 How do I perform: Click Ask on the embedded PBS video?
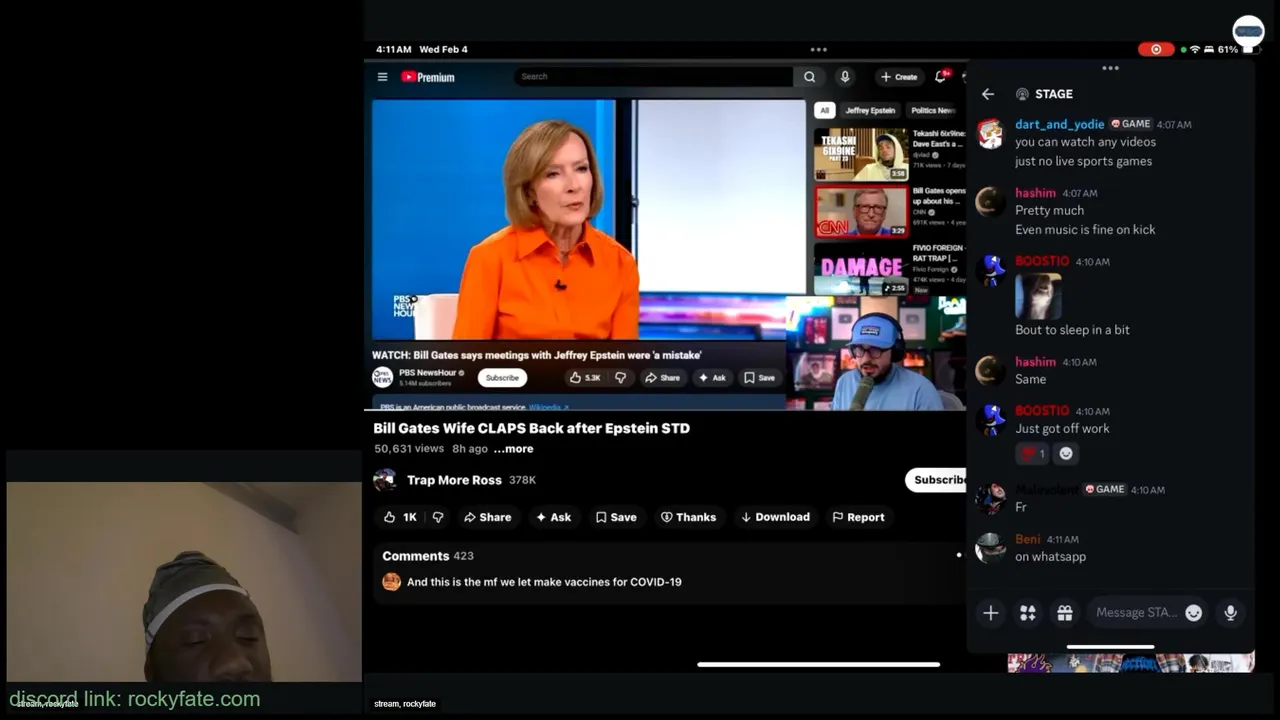(x=712, y=378)
